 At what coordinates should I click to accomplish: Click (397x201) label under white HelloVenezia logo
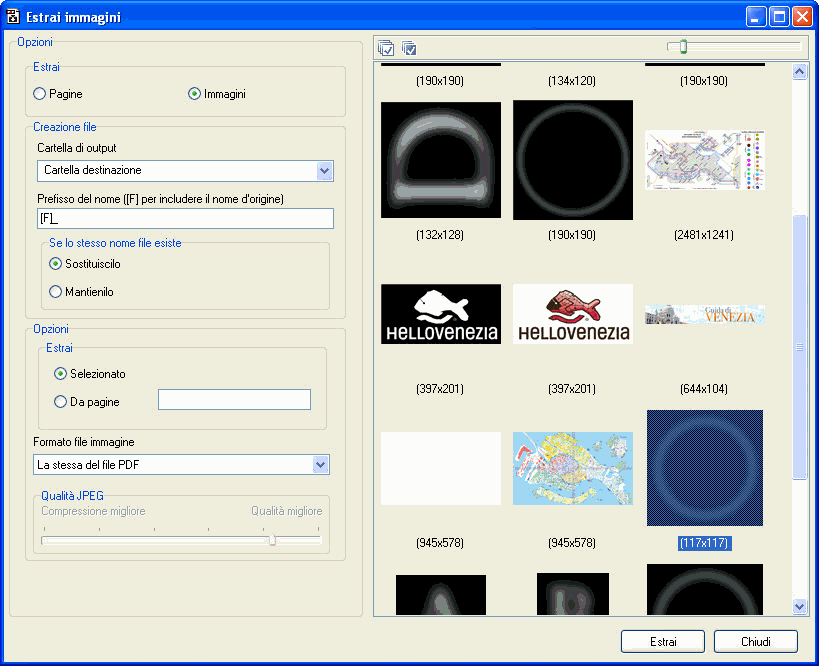(x=572, y=389)
